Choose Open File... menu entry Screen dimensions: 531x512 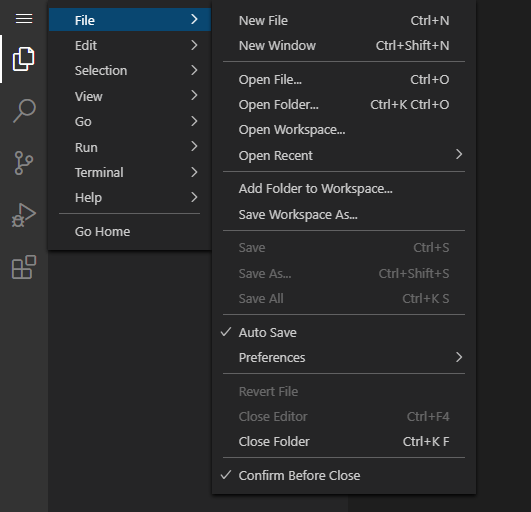[344, 80]
